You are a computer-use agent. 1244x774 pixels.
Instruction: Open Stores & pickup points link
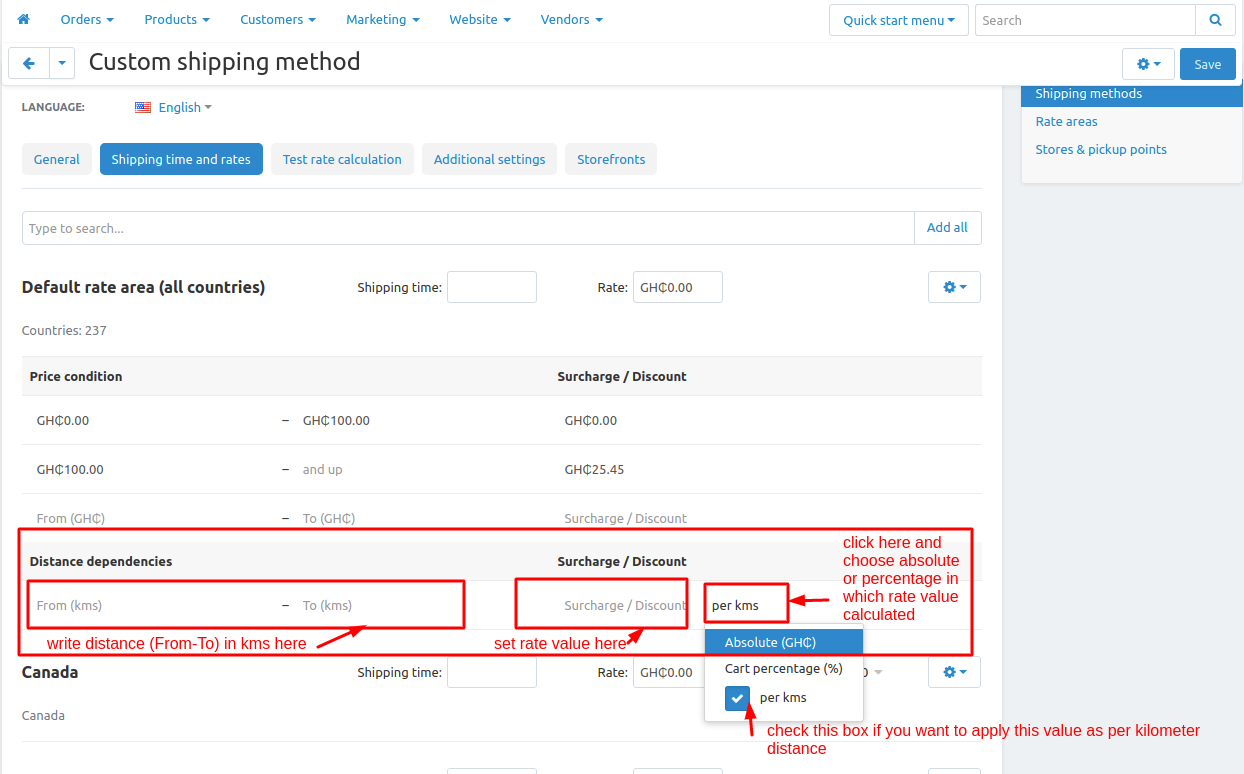(x=1101, y=150)
